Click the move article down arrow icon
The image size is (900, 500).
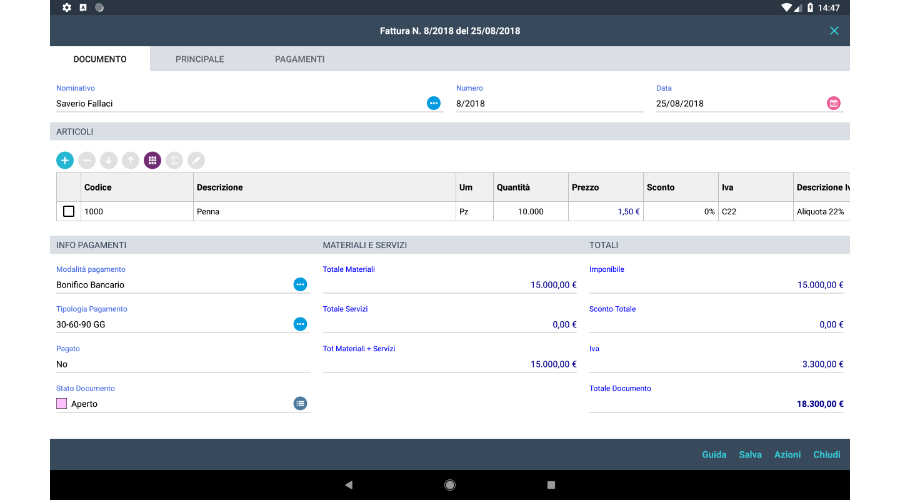[x=109, y=160]
